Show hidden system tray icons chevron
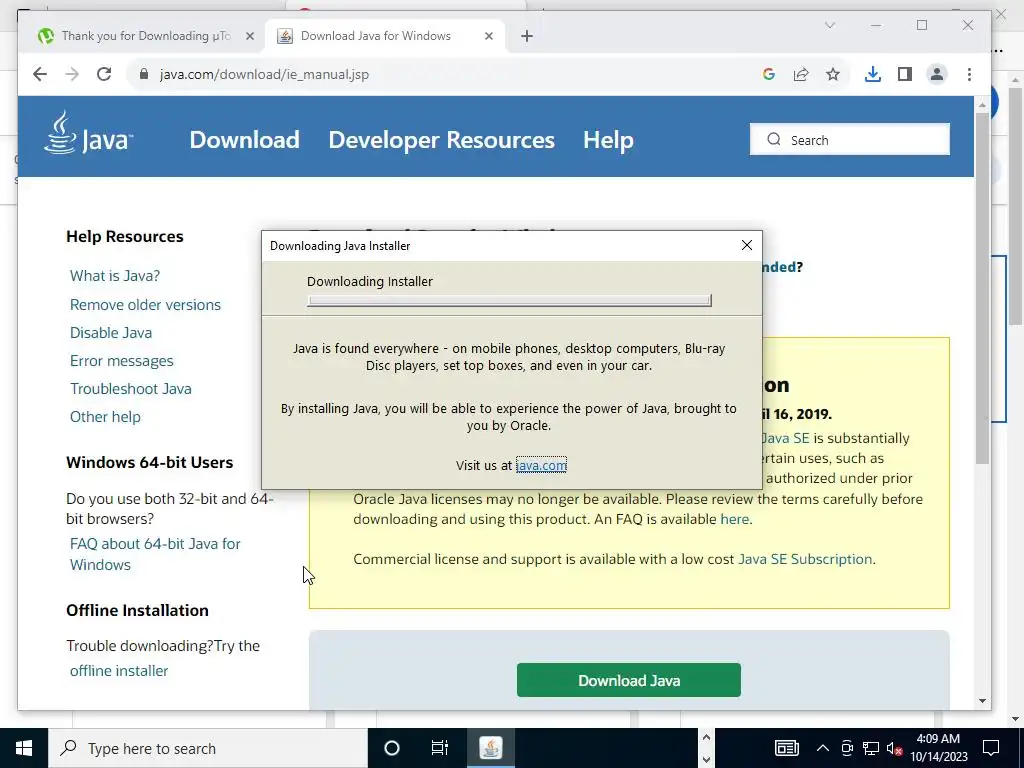 click(823, 748)
